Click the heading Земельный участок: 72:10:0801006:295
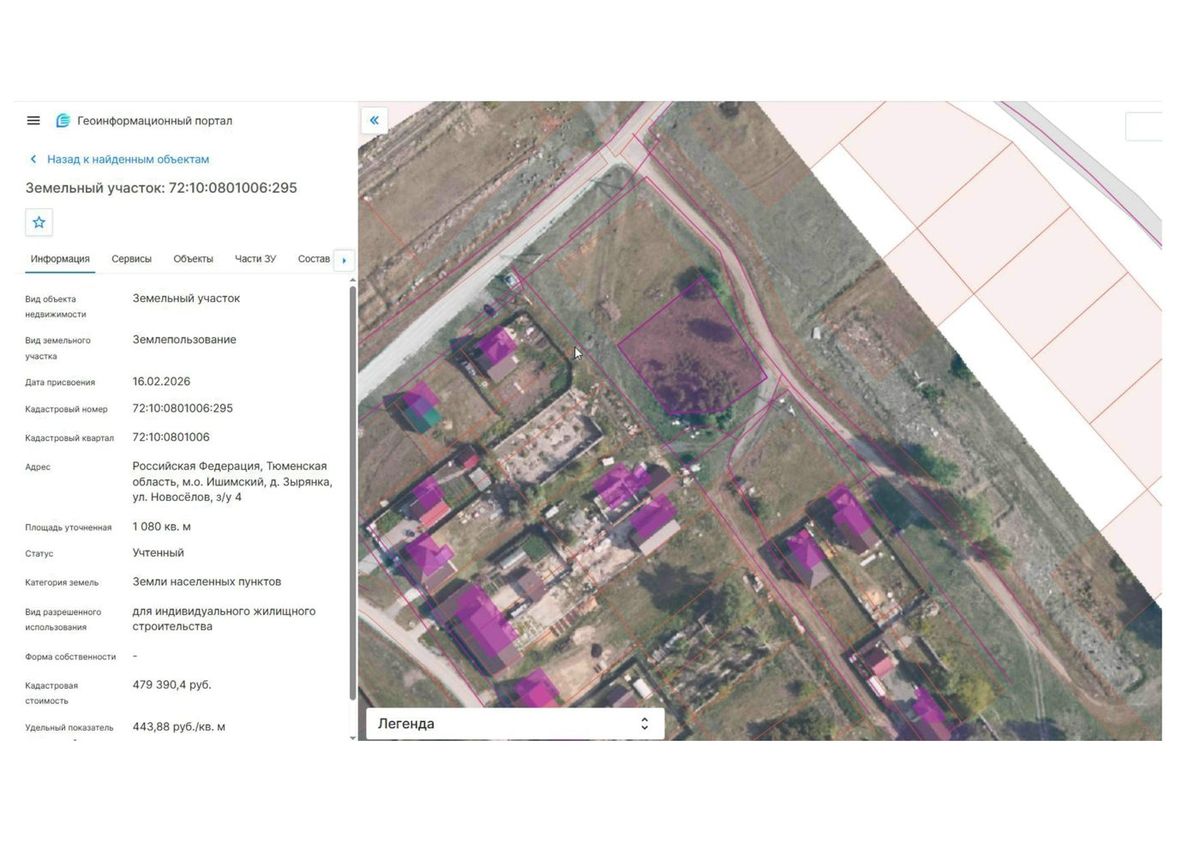Viewport: 1200px width, 849px height. [x=161, y=188]
